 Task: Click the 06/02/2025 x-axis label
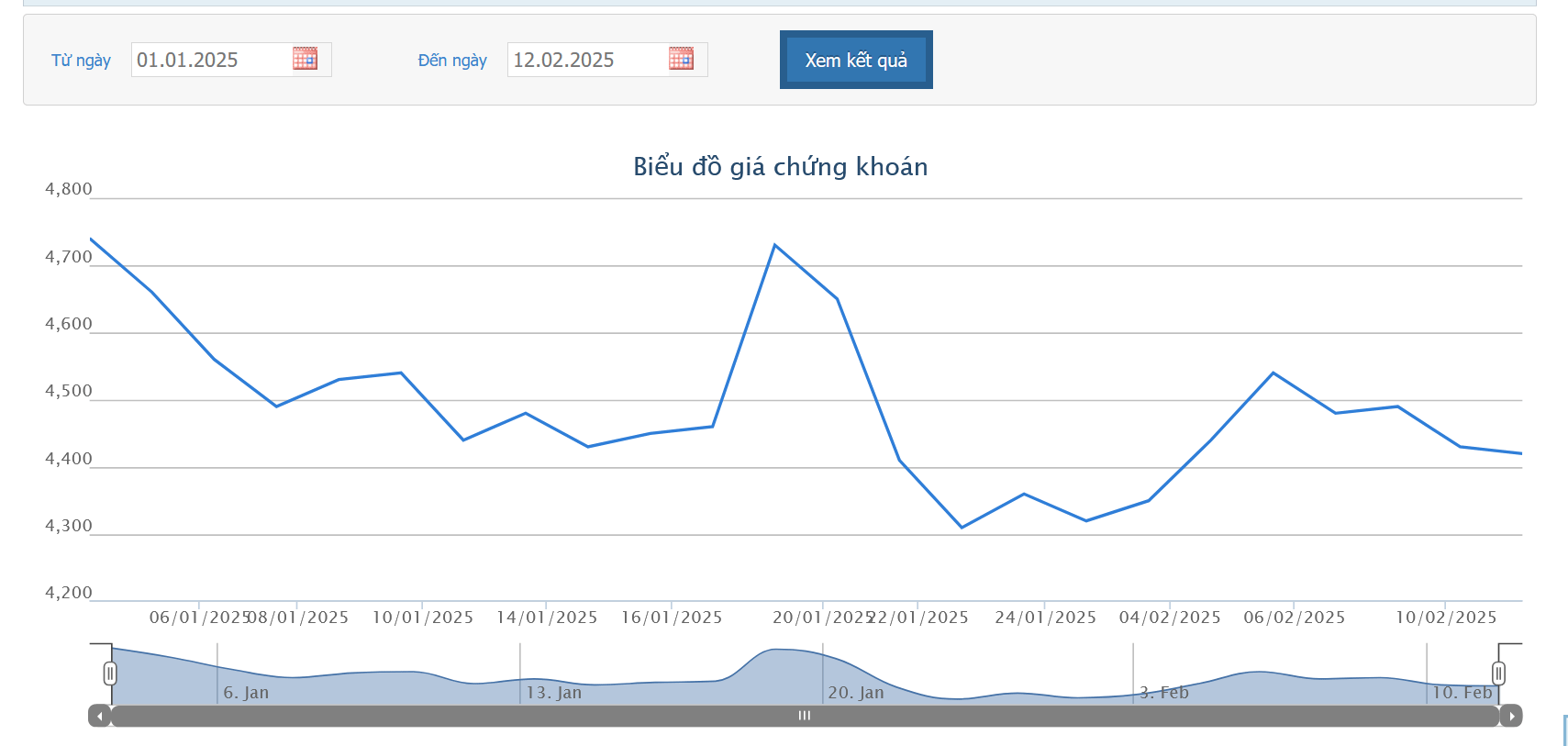1295,618
